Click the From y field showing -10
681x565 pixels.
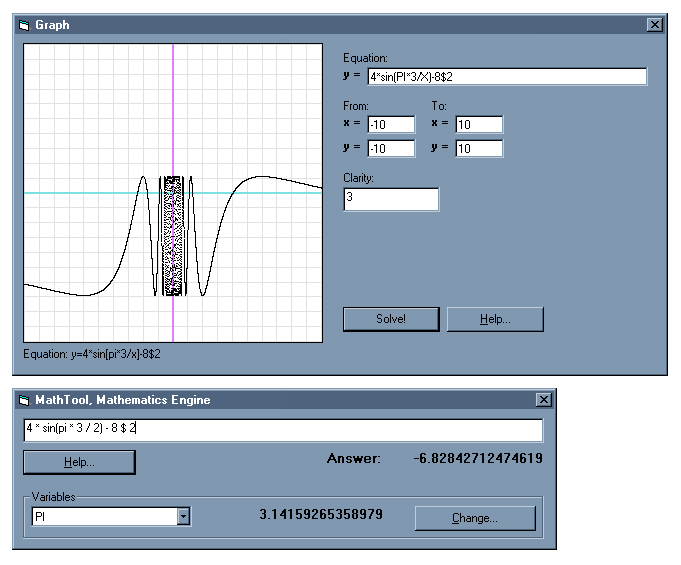point(391,149)
